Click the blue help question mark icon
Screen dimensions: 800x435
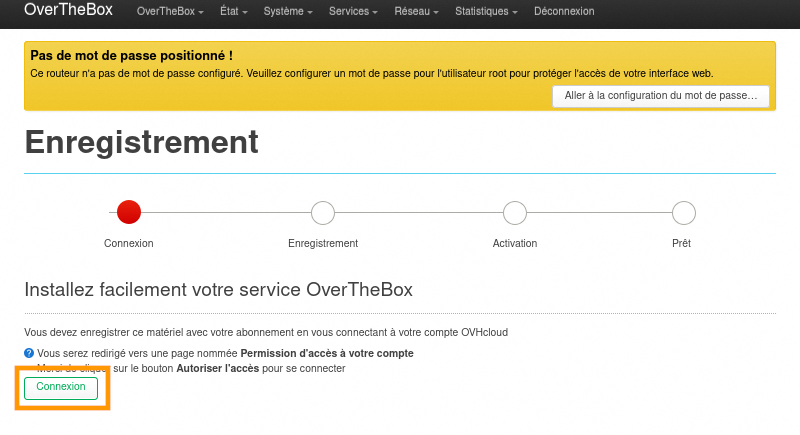pyautogui.click(x=29, y=353)
